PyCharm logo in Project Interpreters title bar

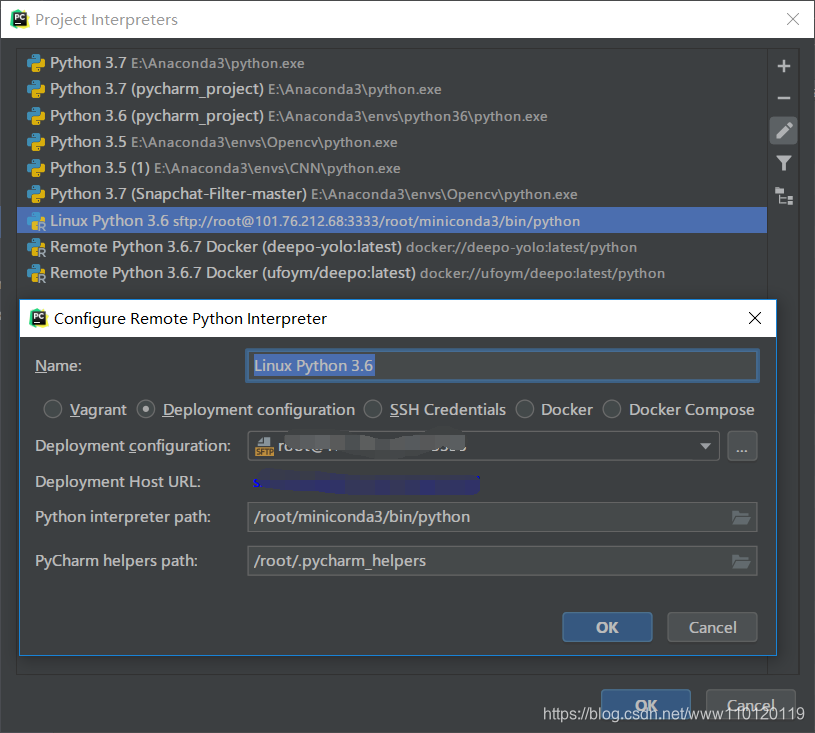point(20,19)
